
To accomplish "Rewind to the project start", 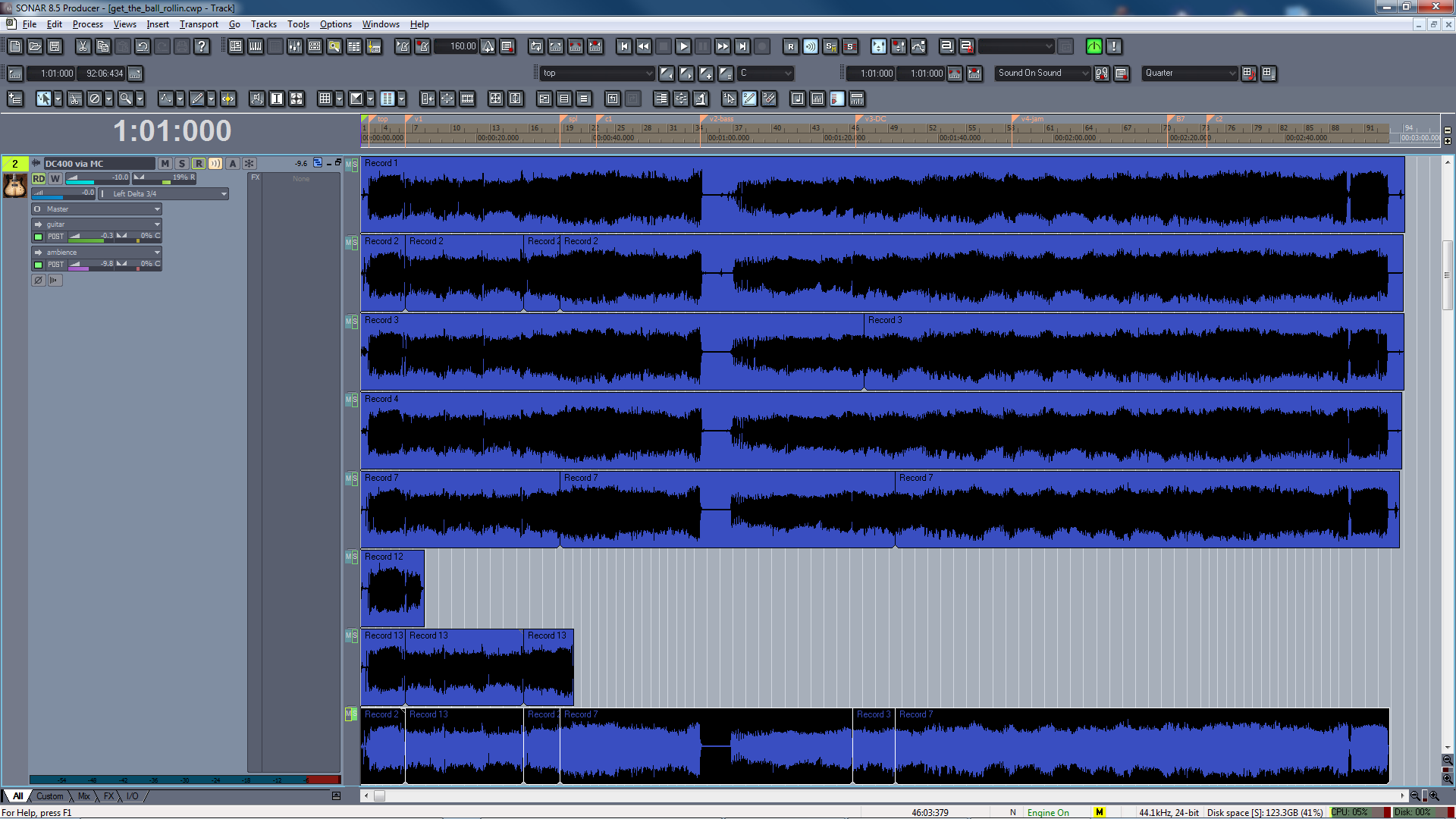I will (x=624, y=47).
